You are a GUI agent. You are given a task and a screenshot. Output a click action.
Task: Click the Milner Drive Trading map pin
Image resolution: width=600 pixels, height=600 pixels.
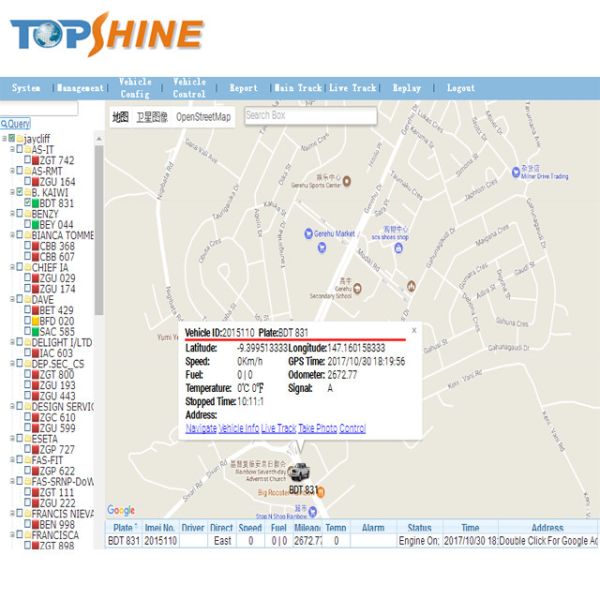click(516, 171)
